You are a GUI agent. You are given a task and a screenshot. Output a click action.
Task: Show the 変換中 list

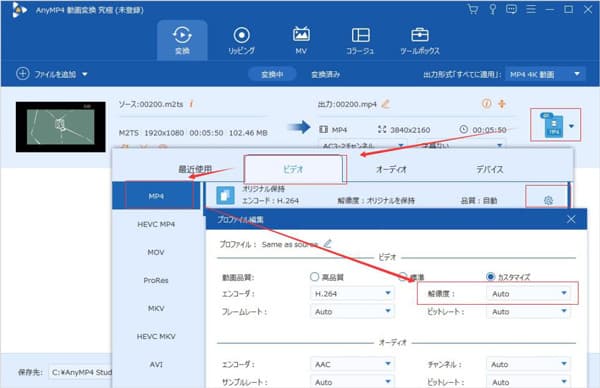272,74
